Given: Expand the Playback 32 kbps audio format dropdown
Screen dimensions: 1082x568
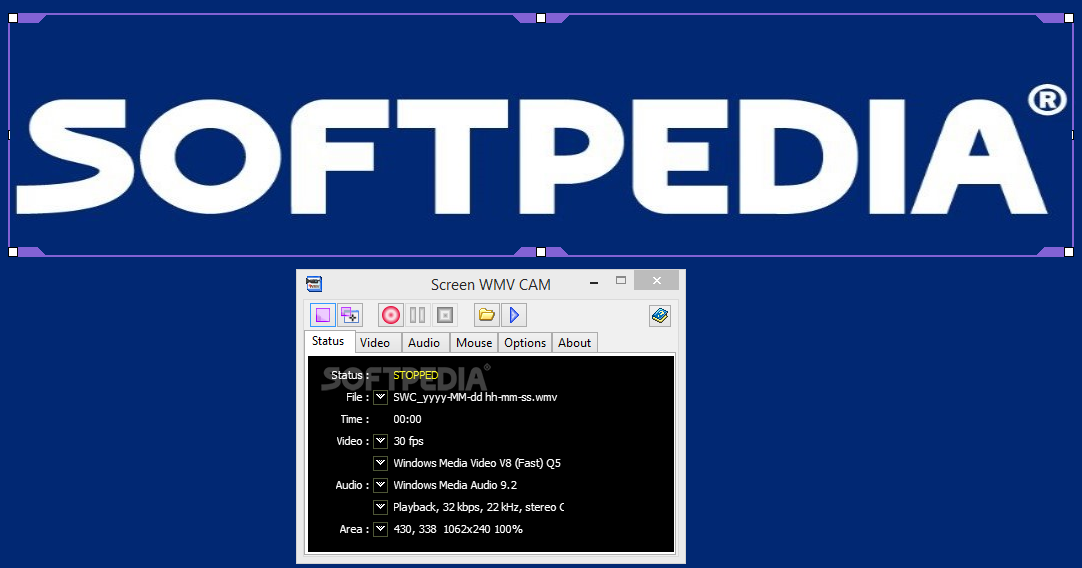Looking at the screenshot, I should point(380,507).
